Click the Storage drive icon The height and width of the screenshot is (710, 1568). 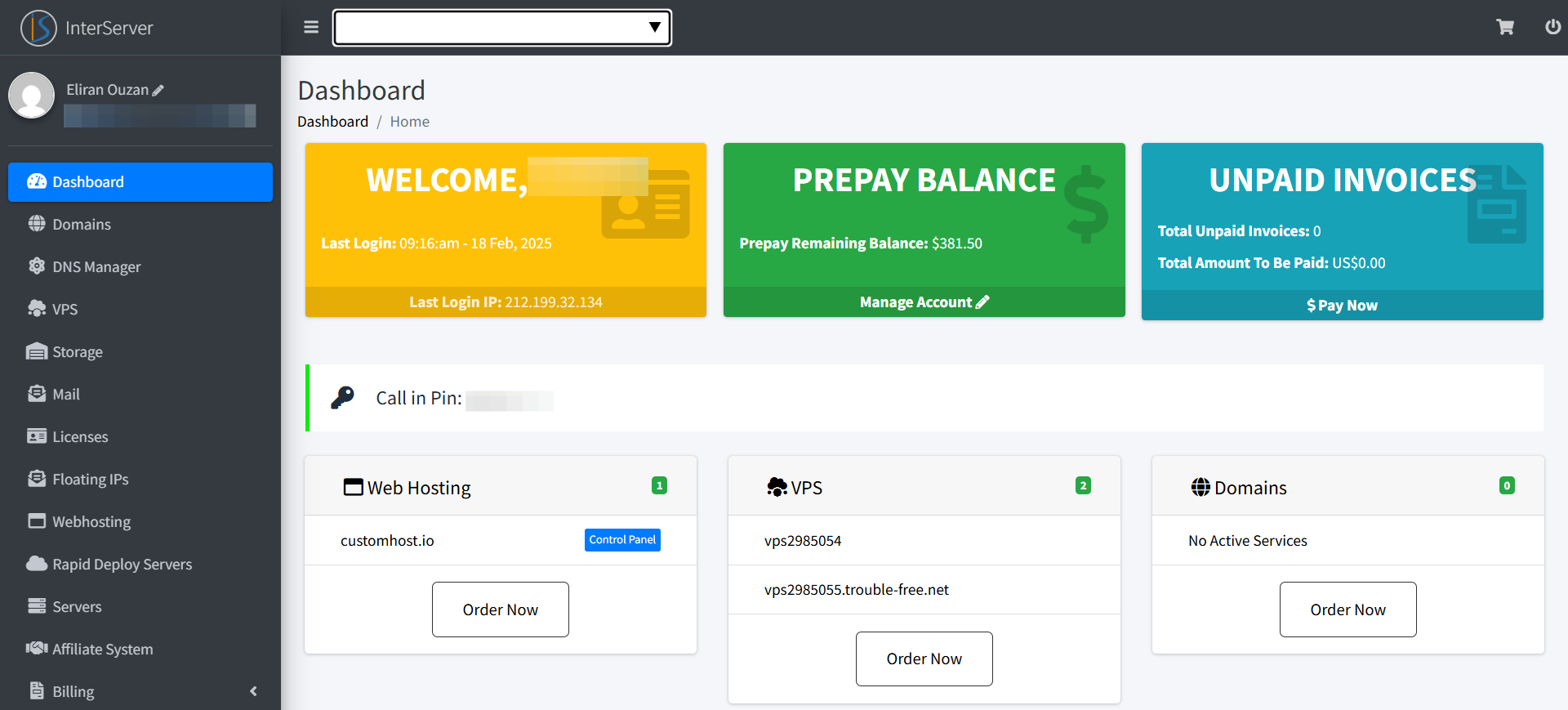[37, 351]
